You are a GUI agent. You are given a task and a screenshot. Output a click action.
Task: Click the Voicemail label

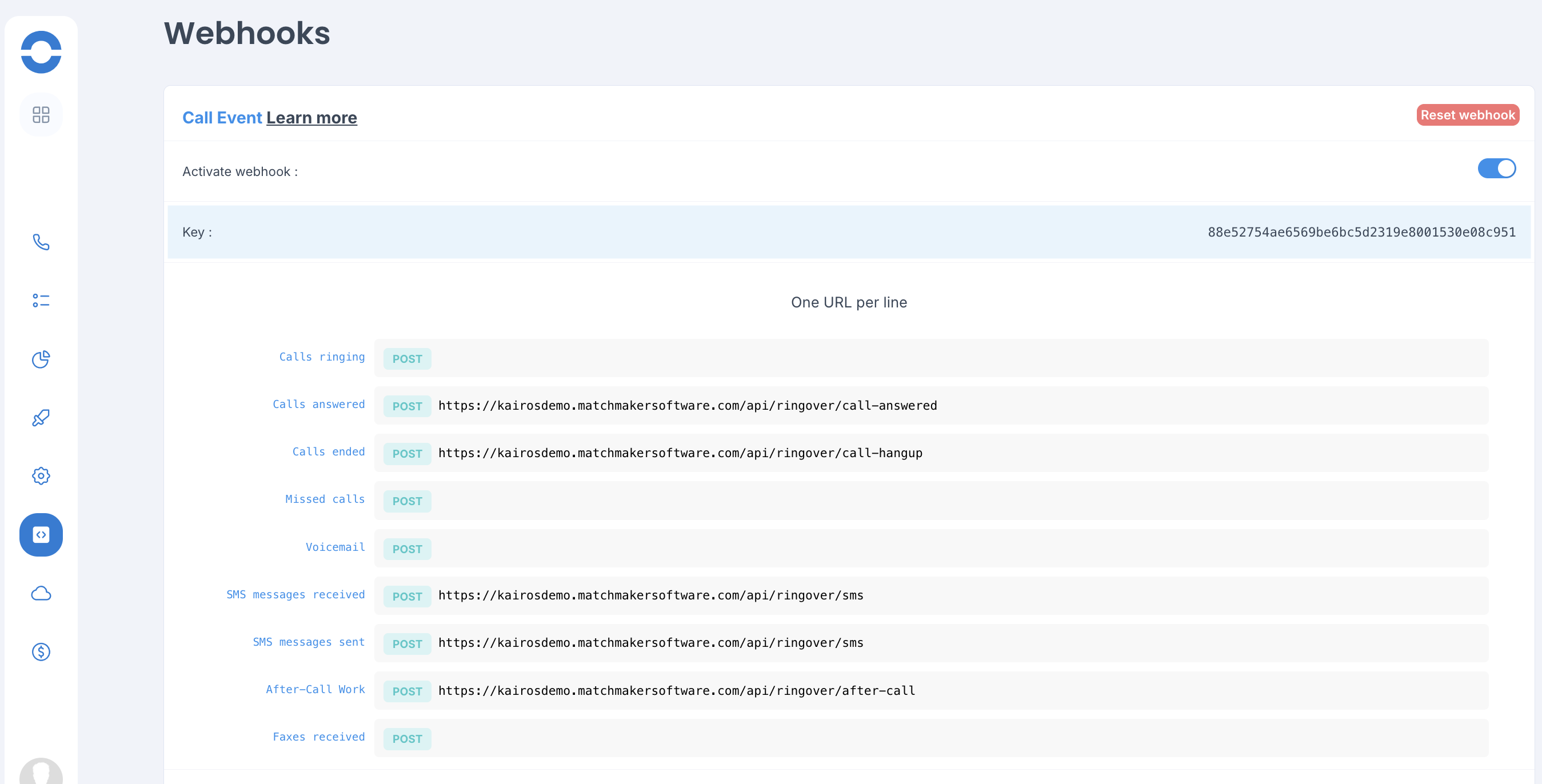[x=335, y=547]
